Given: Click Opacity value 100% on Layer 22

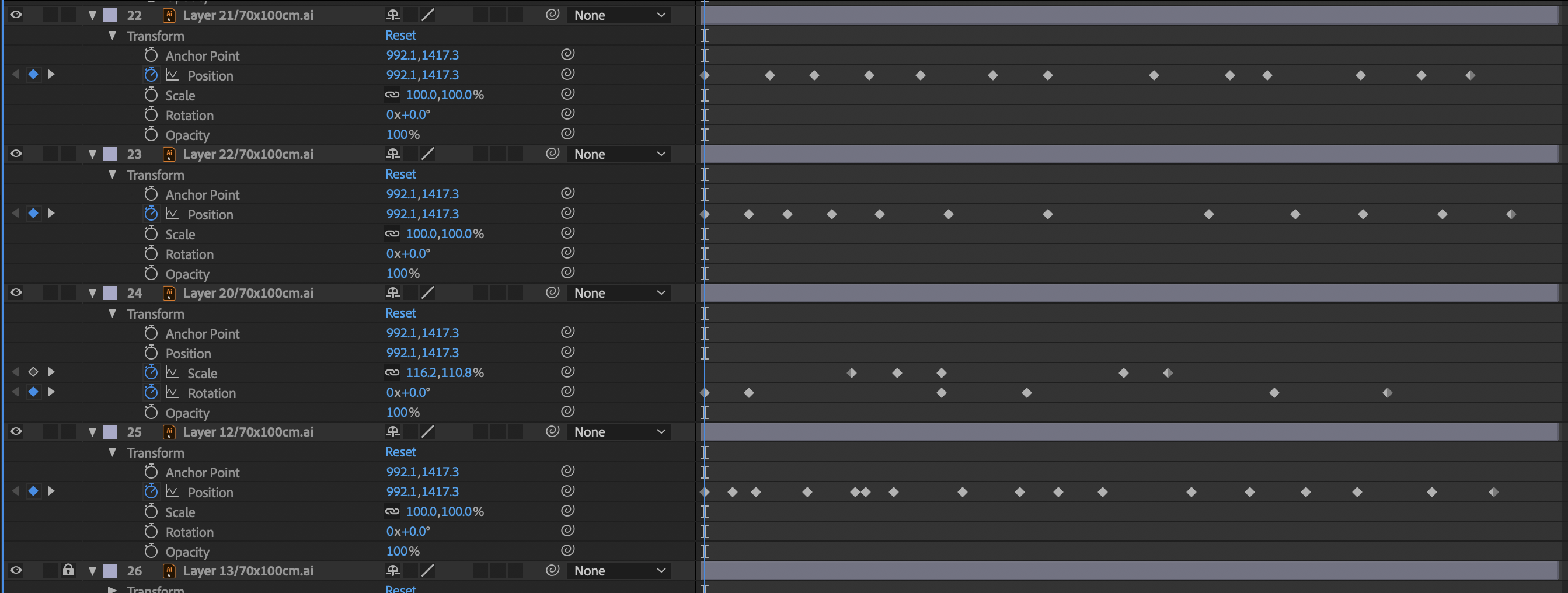Looking at the screenshot, I should pyautogui.click(x=403, y=273).
